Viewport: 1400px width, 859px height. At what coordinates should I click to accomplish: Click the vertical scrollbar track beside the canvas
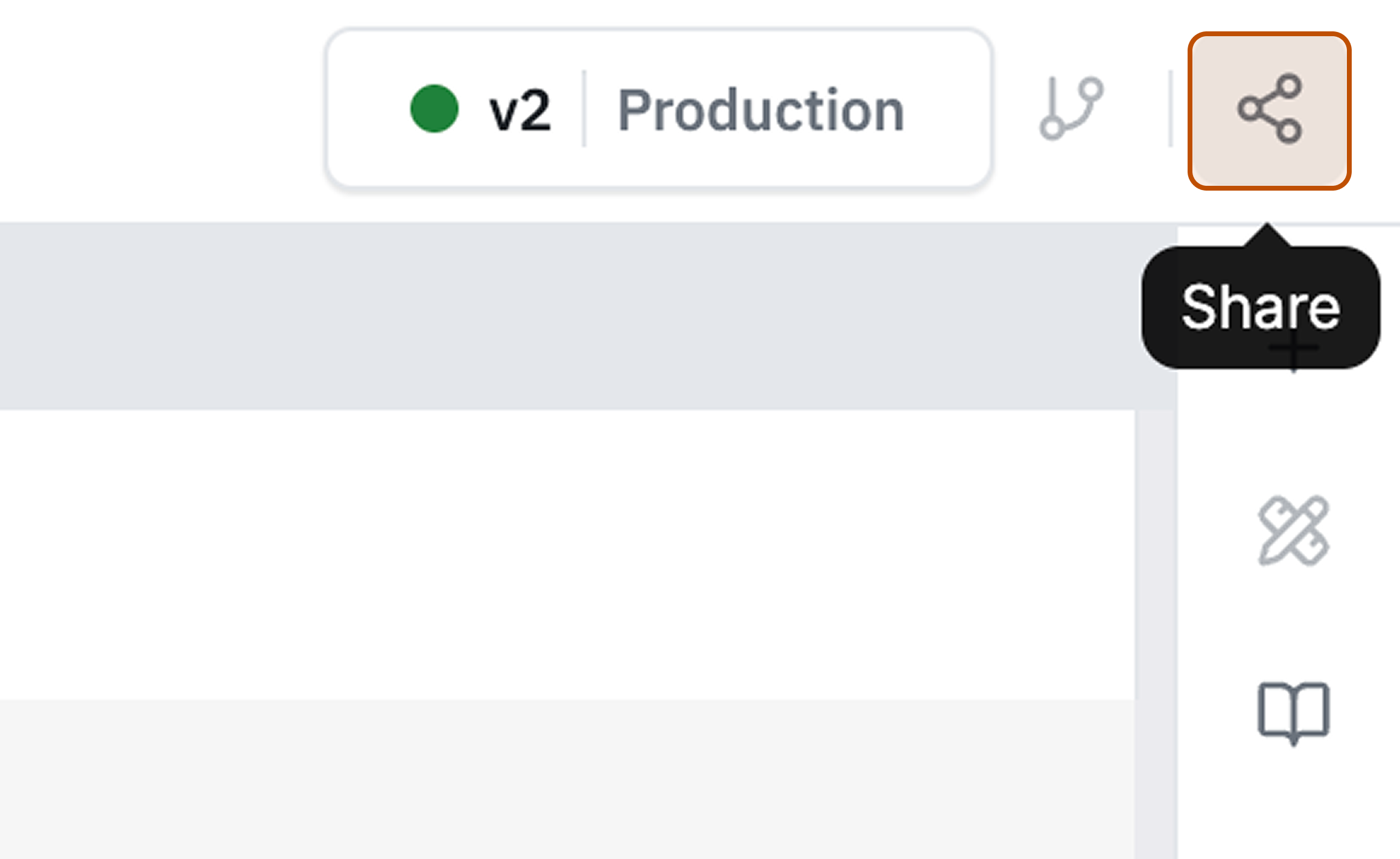1155,603
